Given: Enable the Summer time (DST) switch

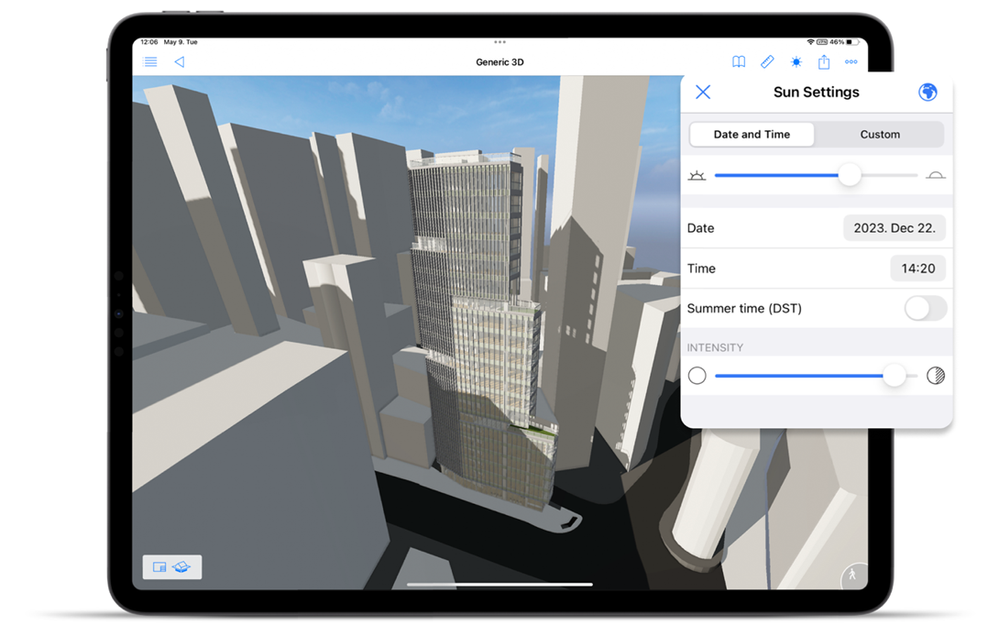Looking at the screenshot, I should click(924, 309).
